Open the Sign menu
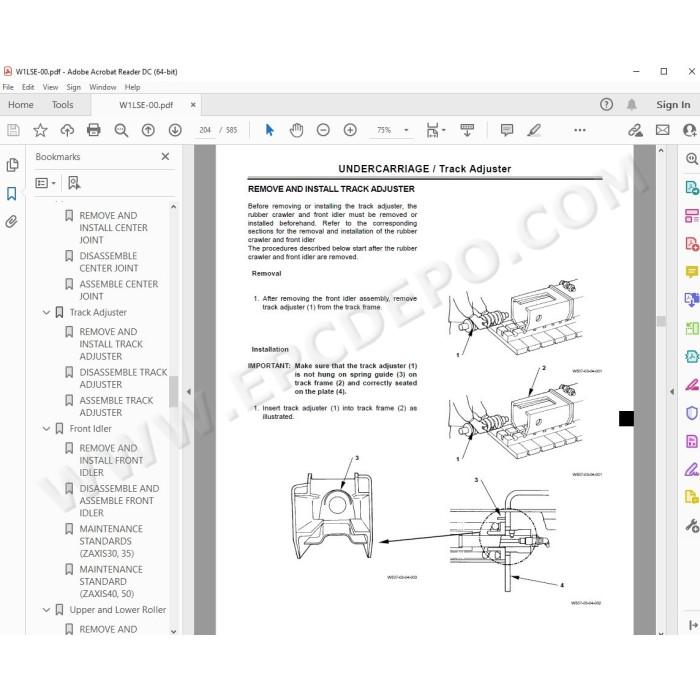The height and width of the screenshot is (700, 700). tap(74, 87)
